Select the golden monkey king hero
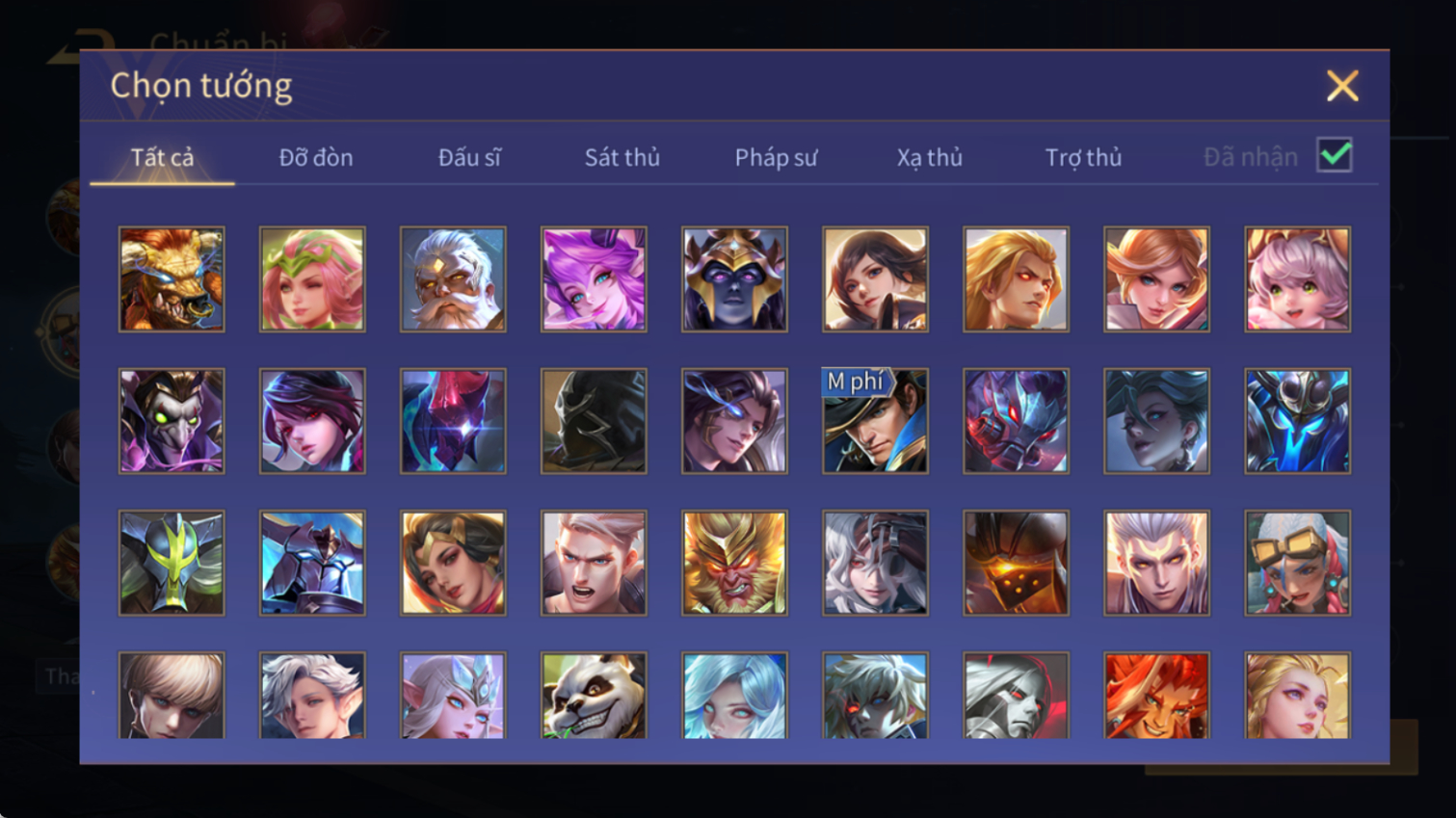The image size is (1456, 818). 734,563
